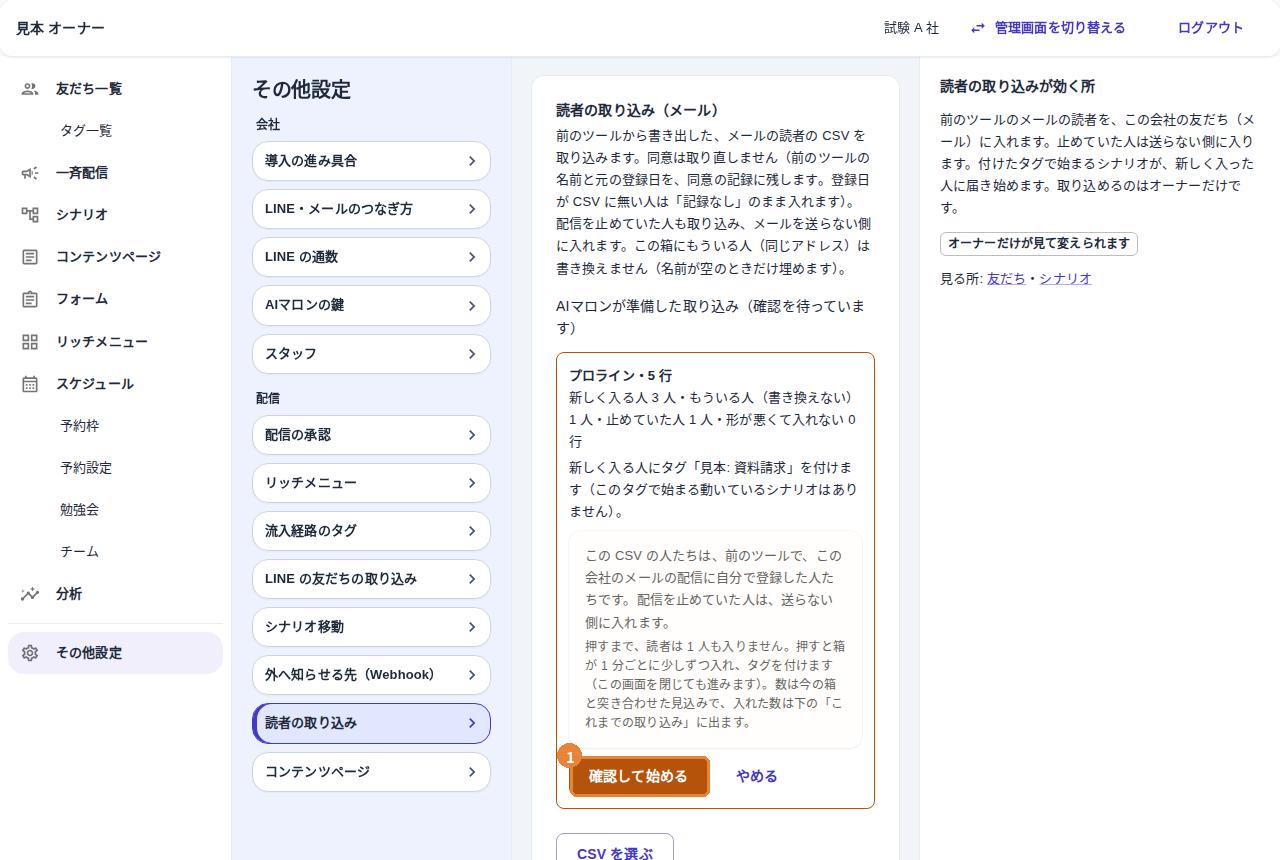Open the シナリオ移動 settings item
The width and height of the screenshot is (1280, 860).
tap(371, 627)
